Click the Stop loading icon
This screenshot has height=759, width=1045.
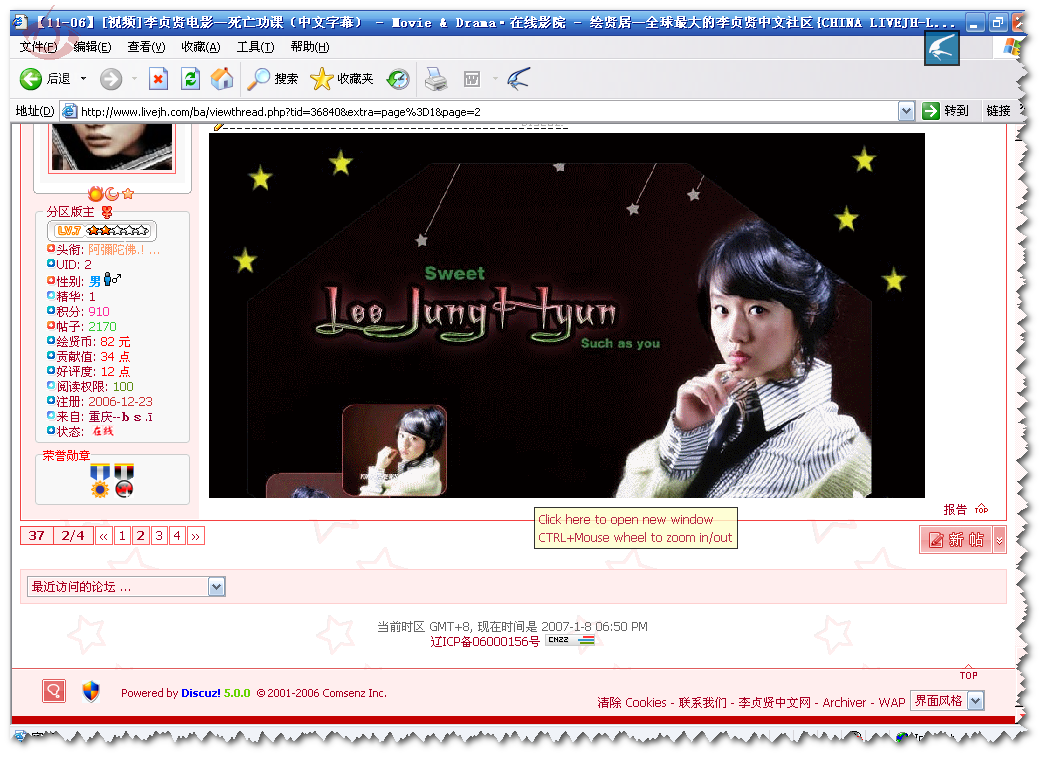(x=158, y=79)
